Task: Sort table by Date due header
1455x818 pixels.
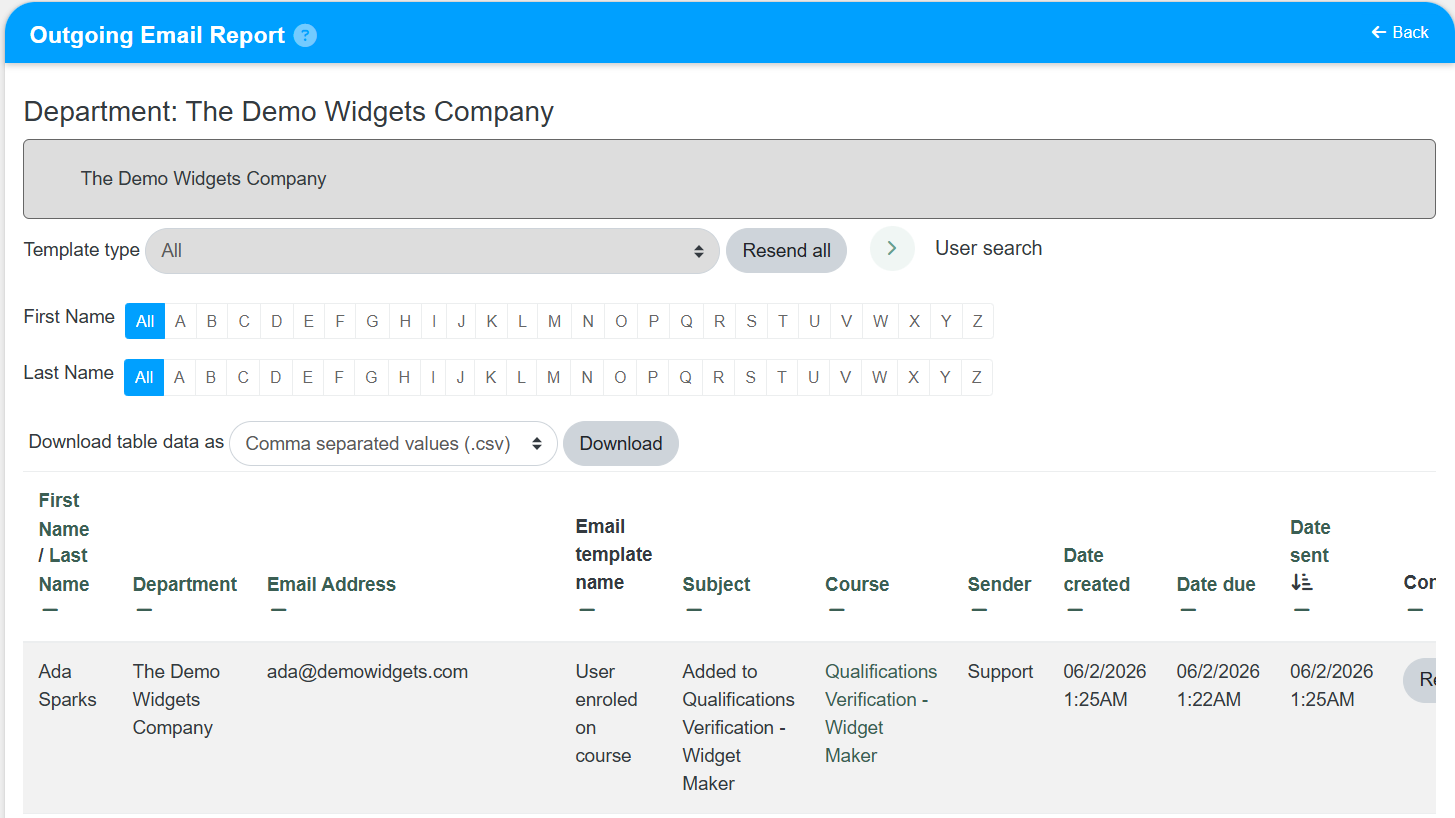Action: click(1216, 584)
